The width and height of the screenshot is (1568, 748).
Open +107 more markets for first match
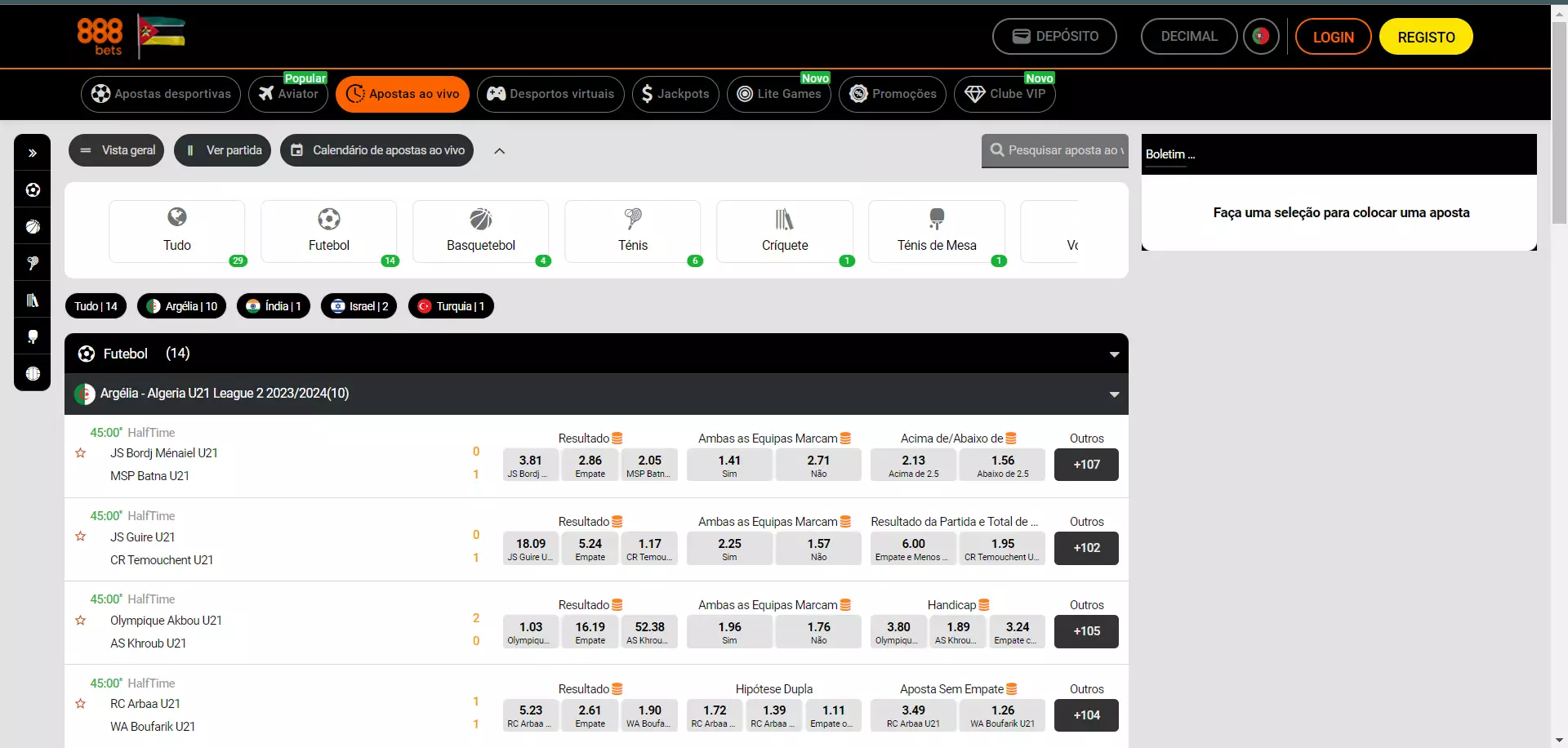pos(1086,465)
